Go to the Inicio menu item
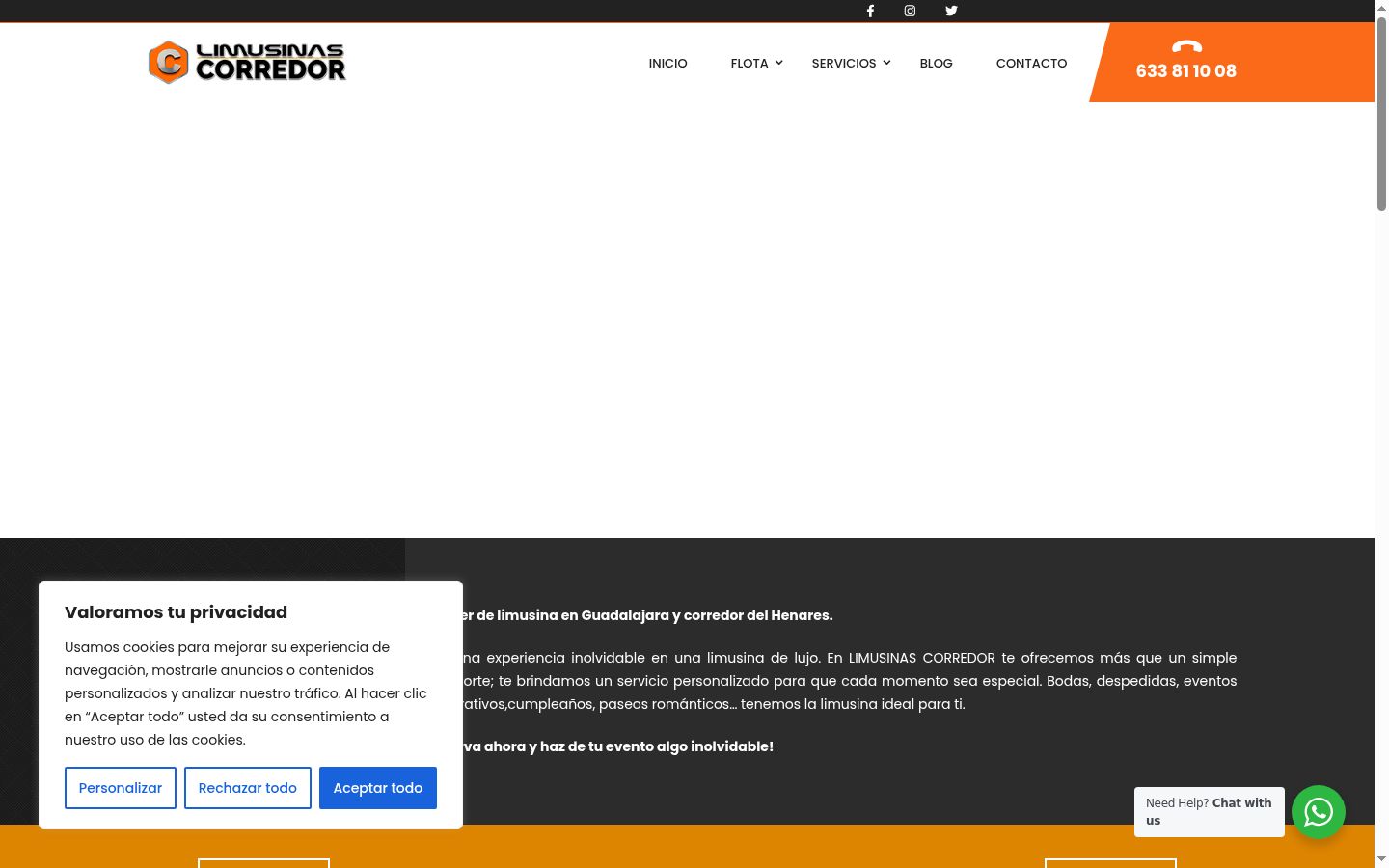This screenshot has width=1389, height=868. pos(668,63)
